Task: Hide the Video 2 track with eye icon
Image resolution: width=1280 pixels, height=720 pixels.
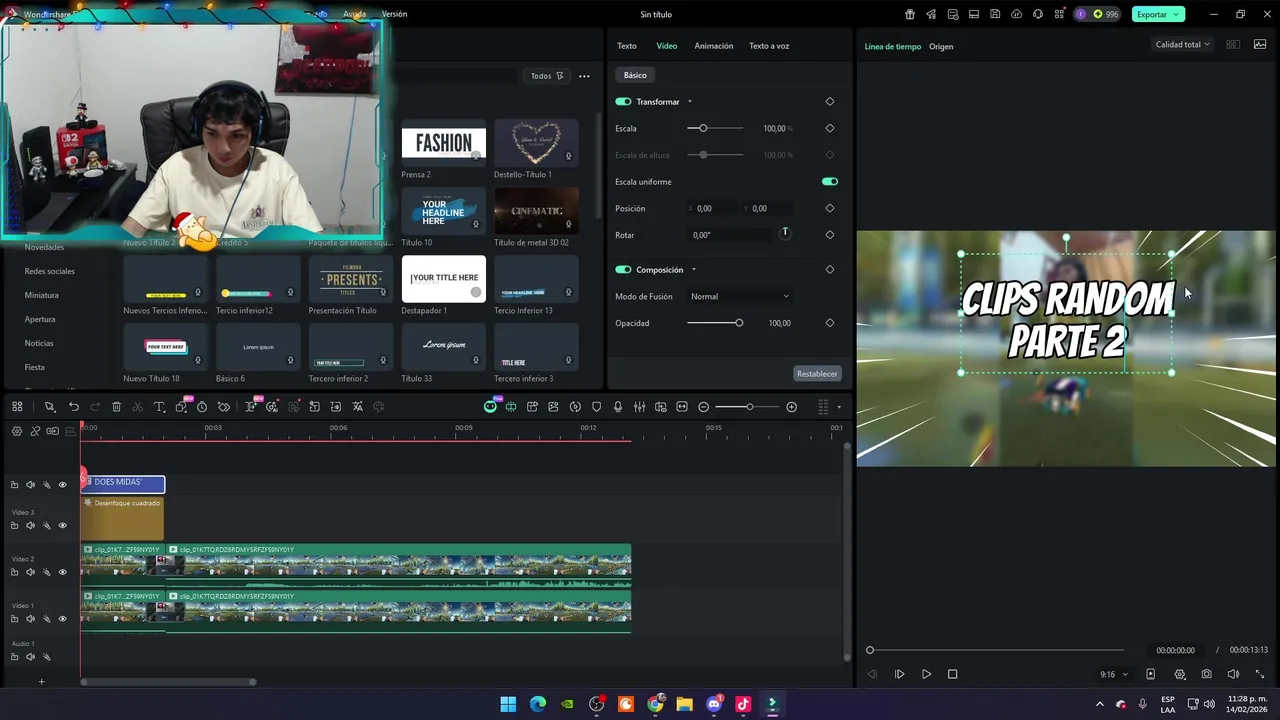Action: (x=62, y=572)
